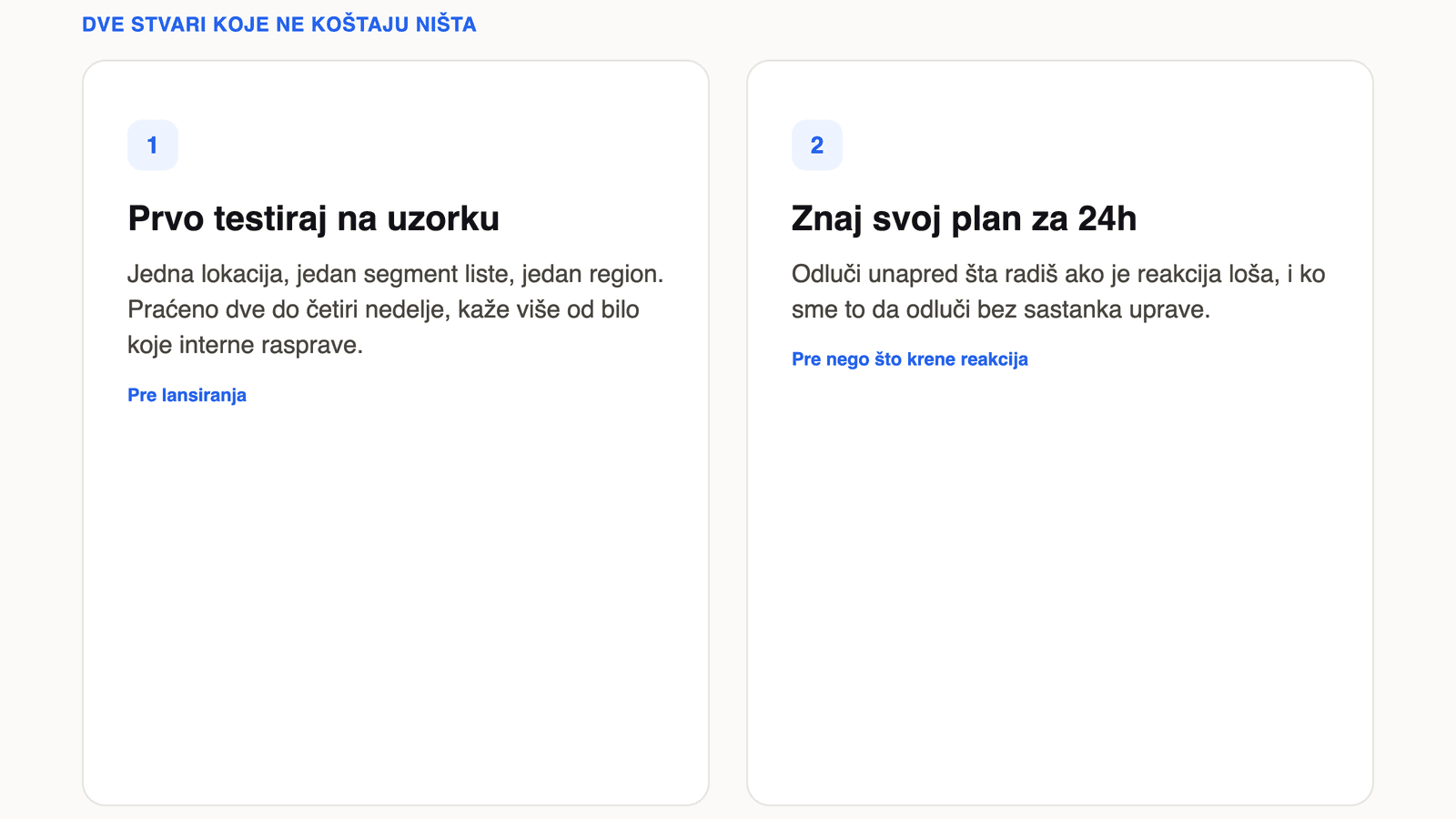This screenshot has height=819, width=1456.
Task: Click the line "koje interne rasprave."
Action: 246,345
